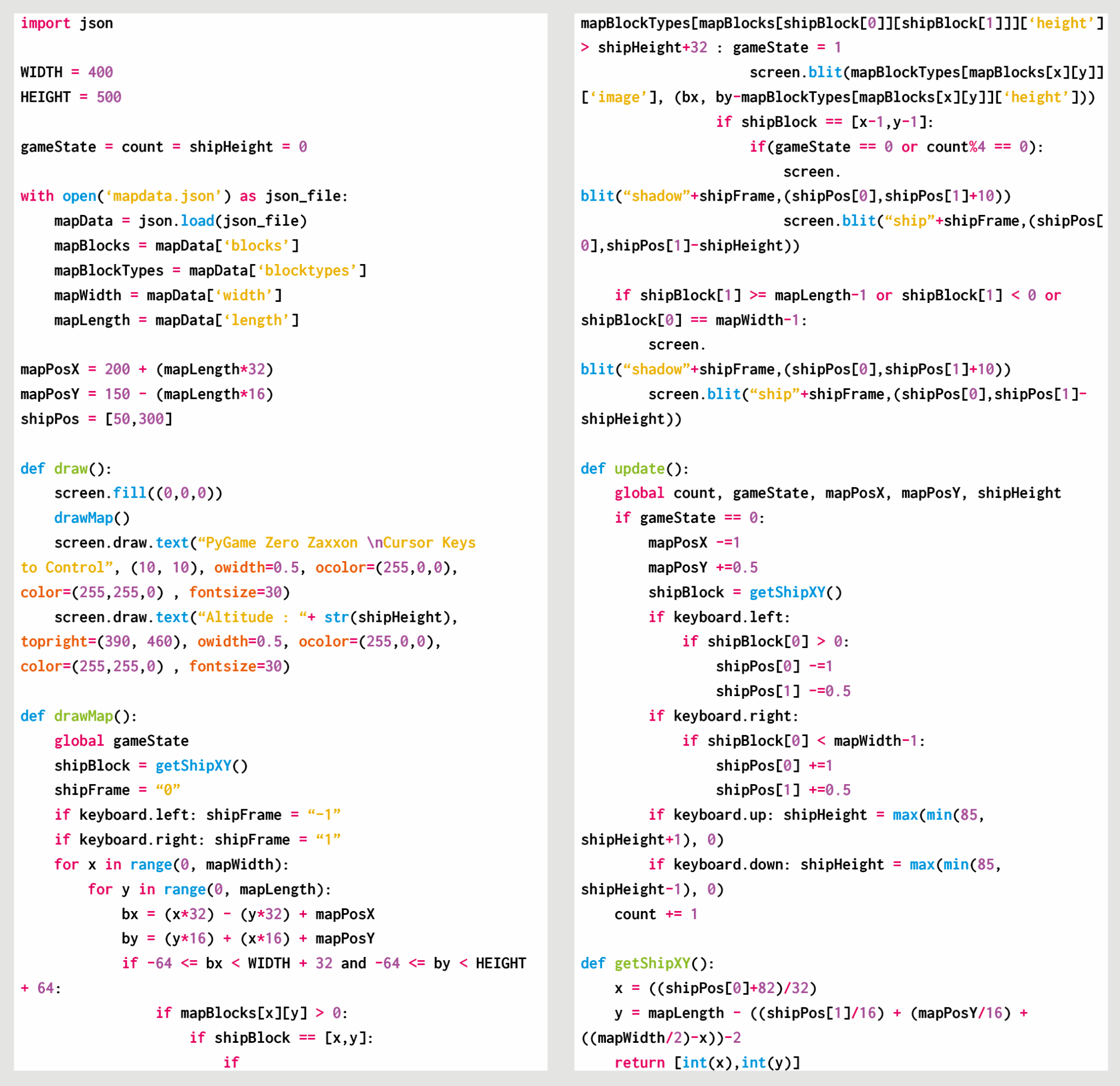This screenshot has height=1086, width=1120.
Task: Click the '((mapWidth/2)-x))-2' line
Action: pos(661,1038)
